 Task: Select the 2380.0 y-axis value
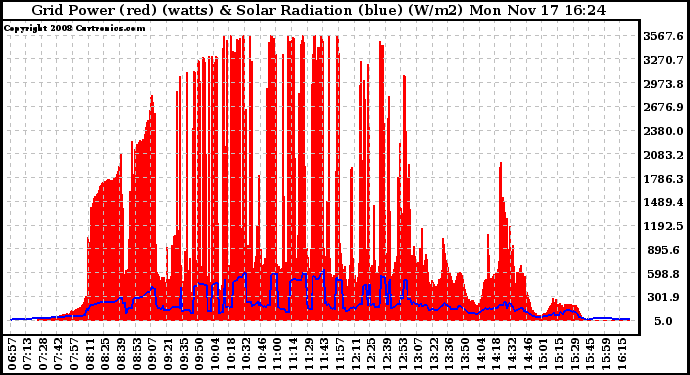tap(663, 131)
